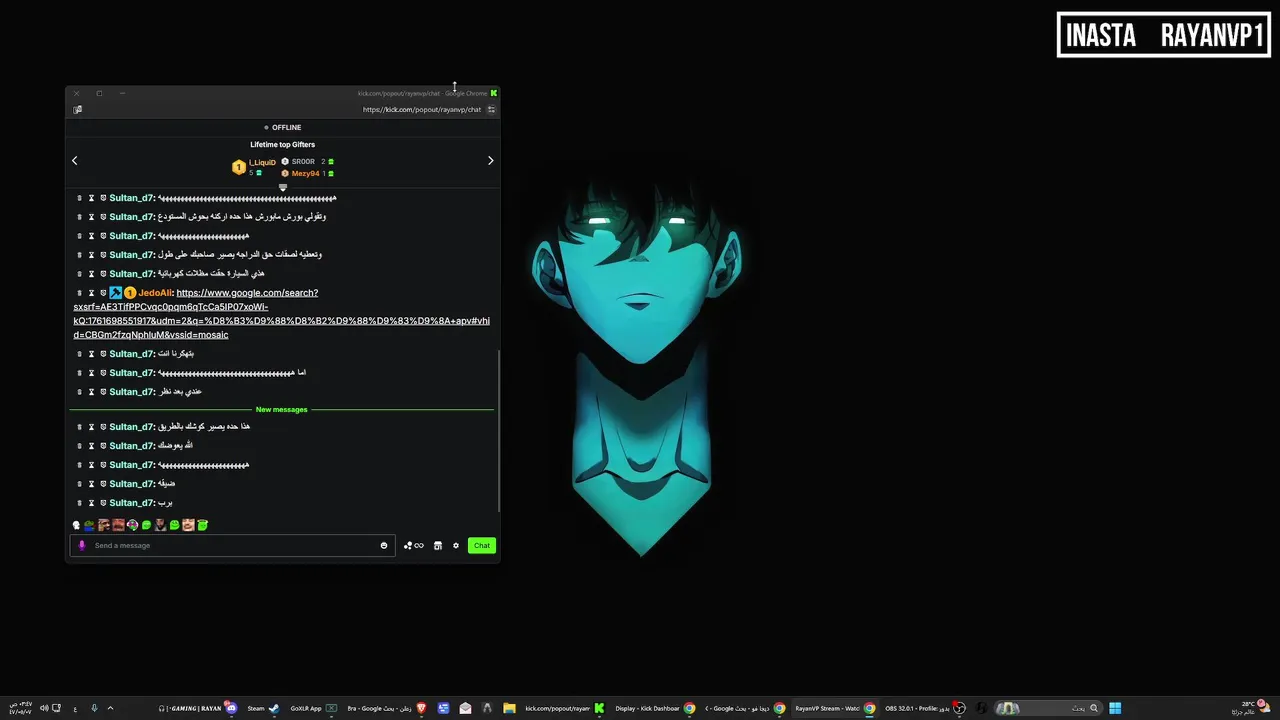Expand hidden system tray icons chevron
Image resolution: width=1280 pixels, height=720 pixels.
110,708
